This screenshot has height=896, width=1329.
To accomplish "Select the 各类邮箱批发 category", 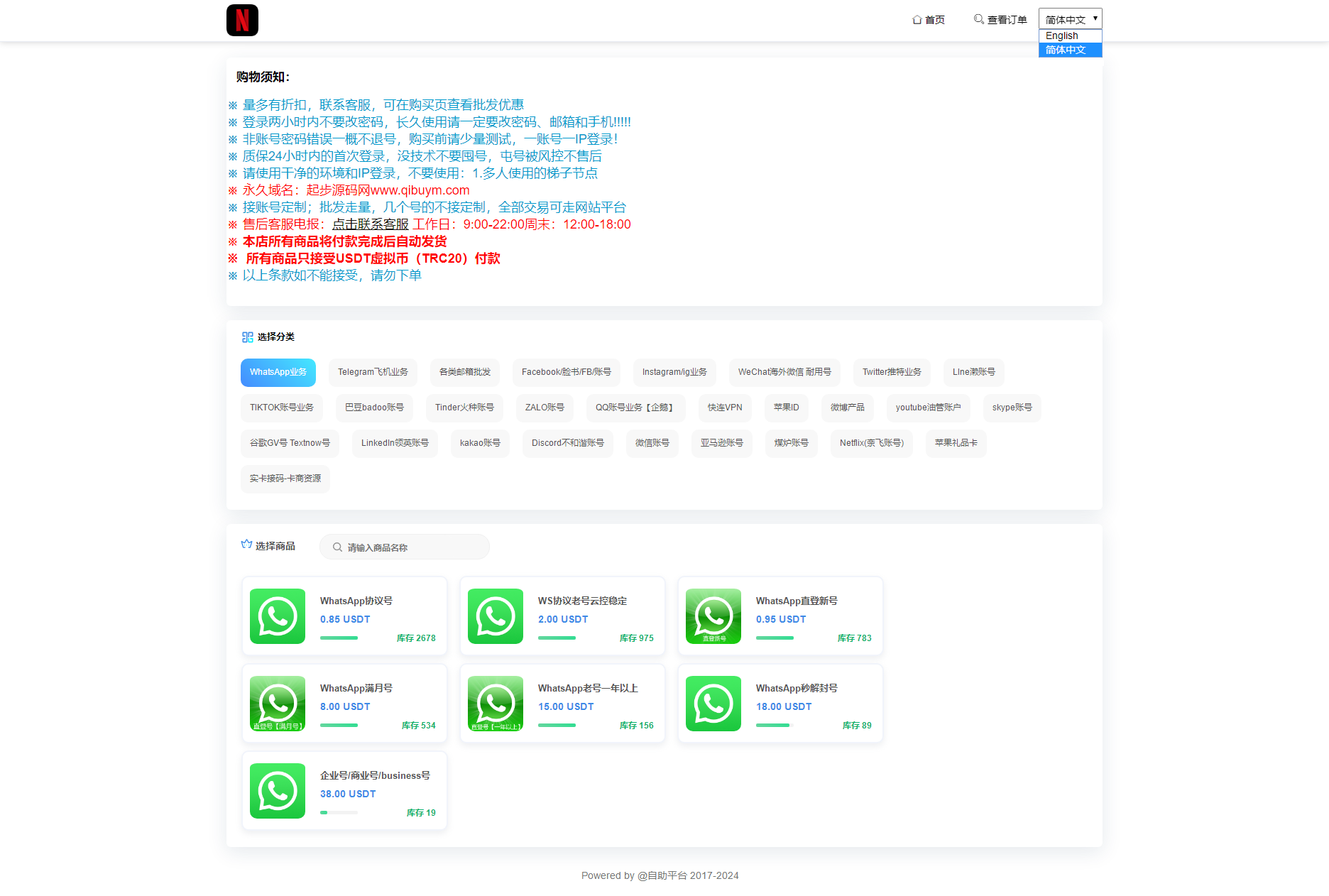I will pyautogui.click(x=465, y=373).
